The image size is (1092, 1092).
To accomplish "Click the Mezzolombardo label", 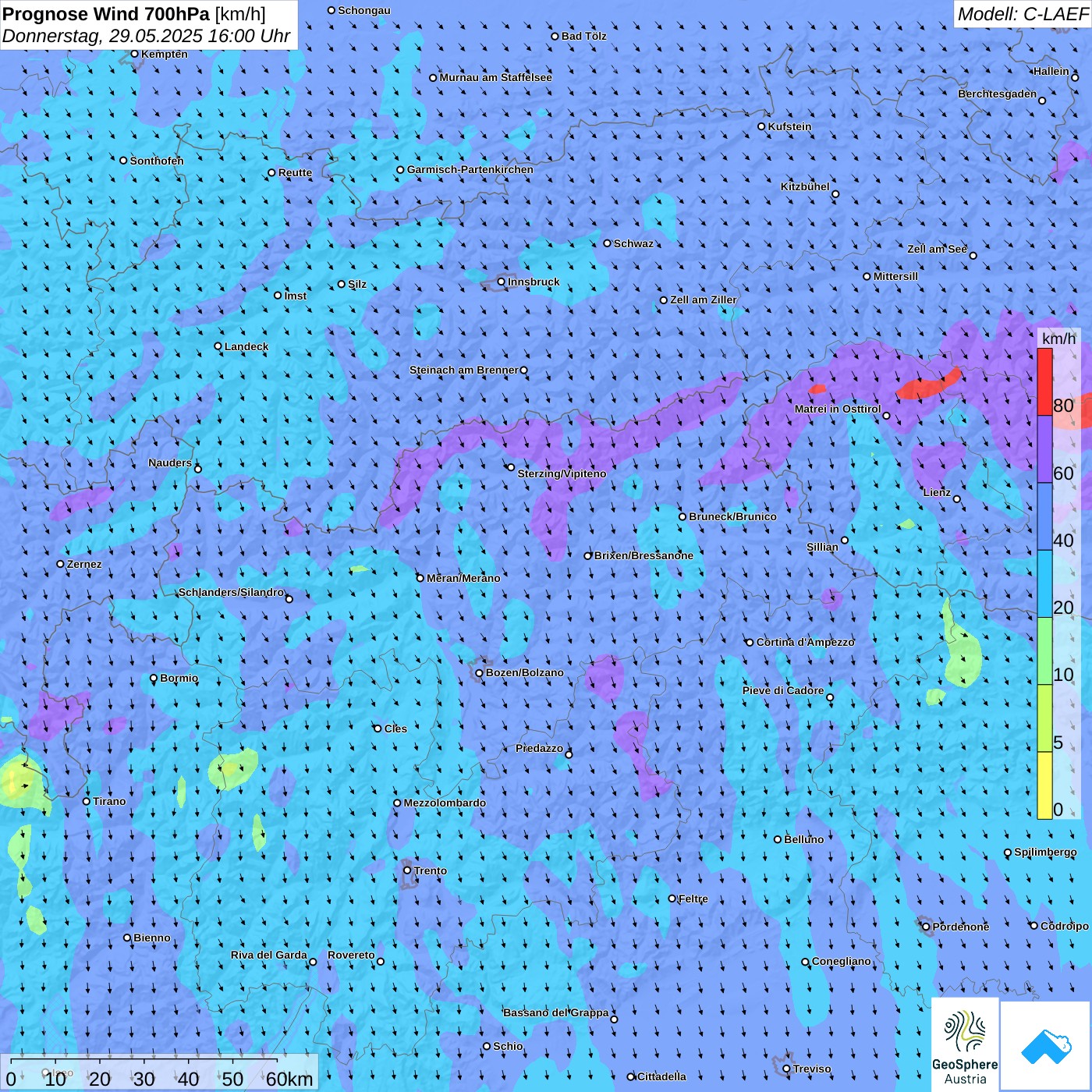I will [x=445, y=803].
